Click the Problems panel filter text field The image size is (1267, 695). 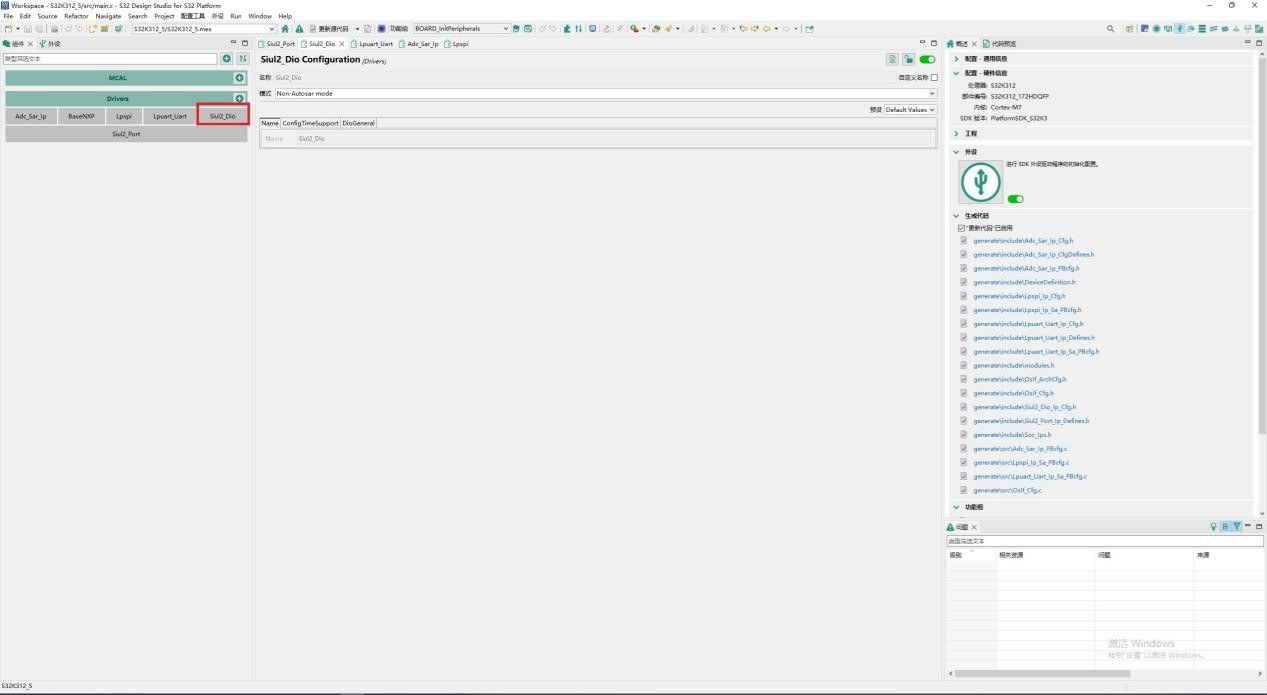[1105, 541]
